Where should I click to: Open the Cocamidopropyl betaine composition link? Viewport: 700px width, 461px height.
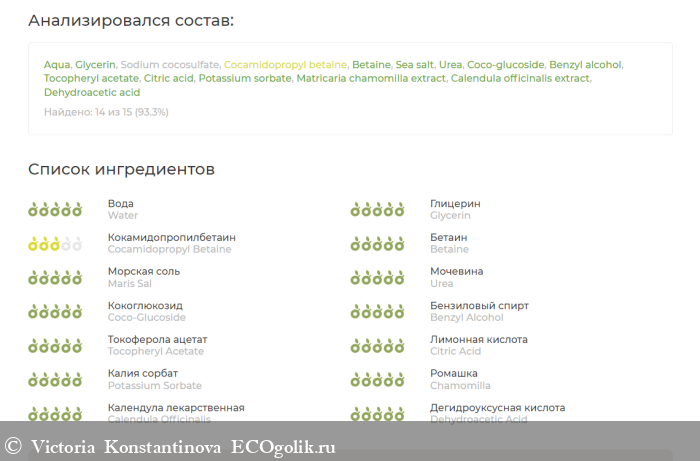285,64
